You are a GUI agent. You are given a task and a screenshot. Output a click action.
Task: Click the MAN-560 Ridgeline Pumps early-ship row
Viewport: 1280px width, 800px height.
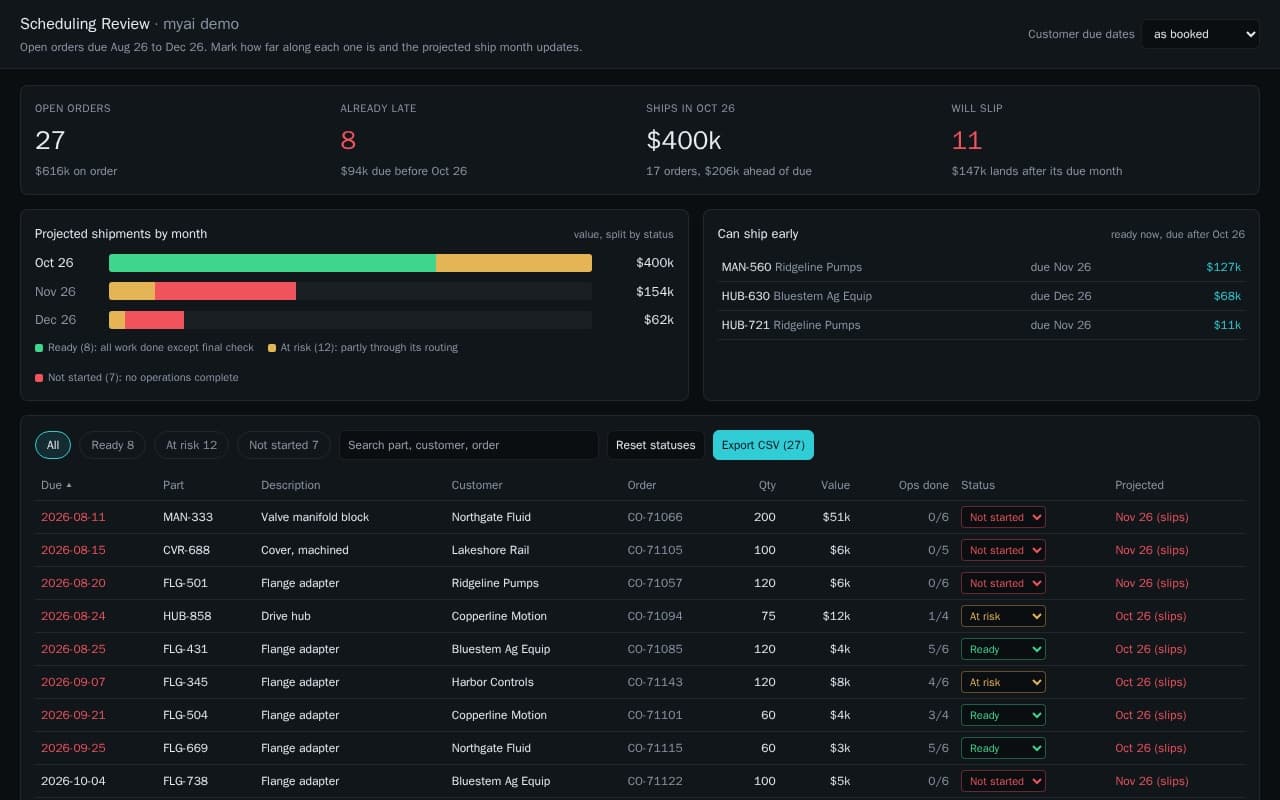point(981,267)
